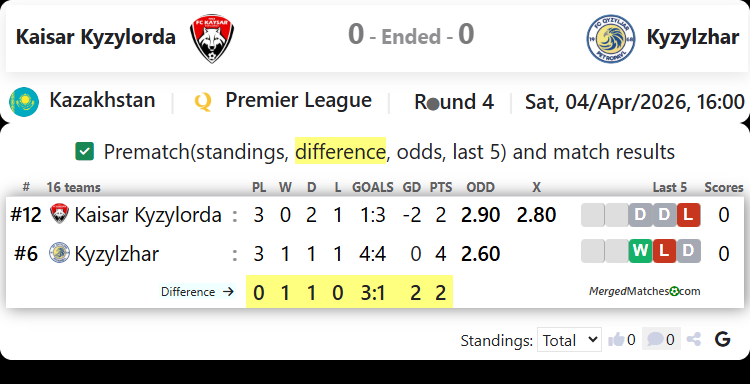
Task: Click the FC Kyzylzhar round crest logo
Action: pyautogui.click(x=611, y=38)
